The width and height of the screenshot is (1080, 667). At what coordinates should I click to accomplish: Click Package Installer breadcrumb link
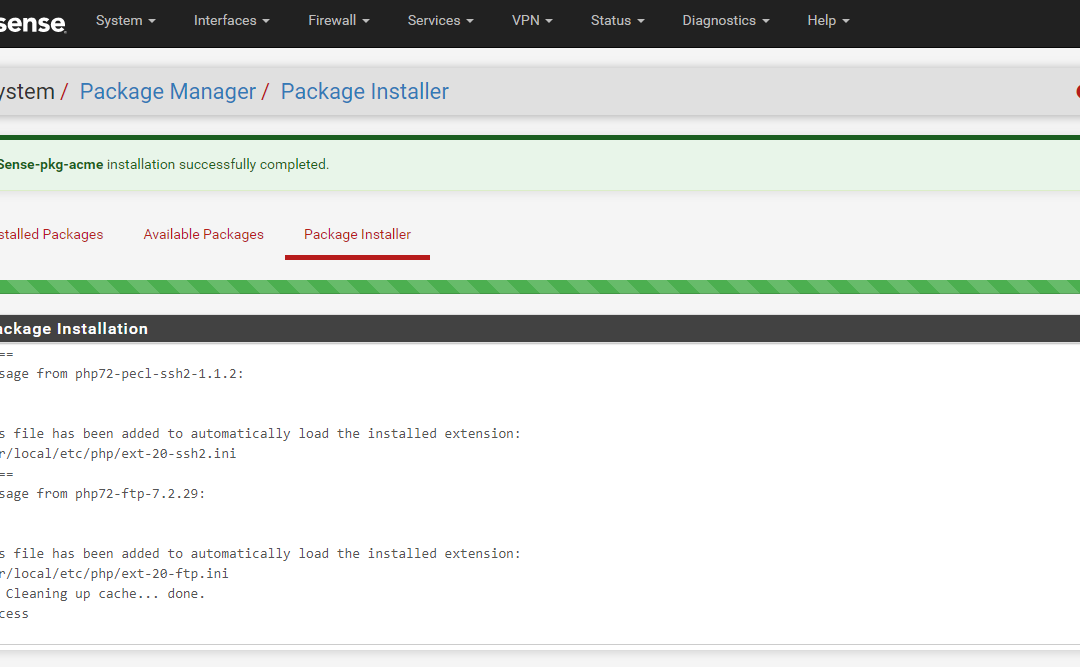(364, 92)
